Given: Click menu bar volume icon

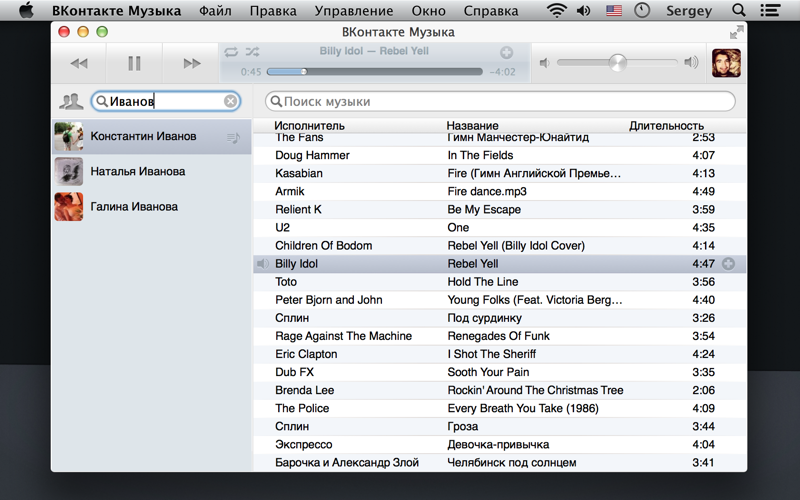Looking at the screenshot, I should pyautogui.click(x=584, y=10).
